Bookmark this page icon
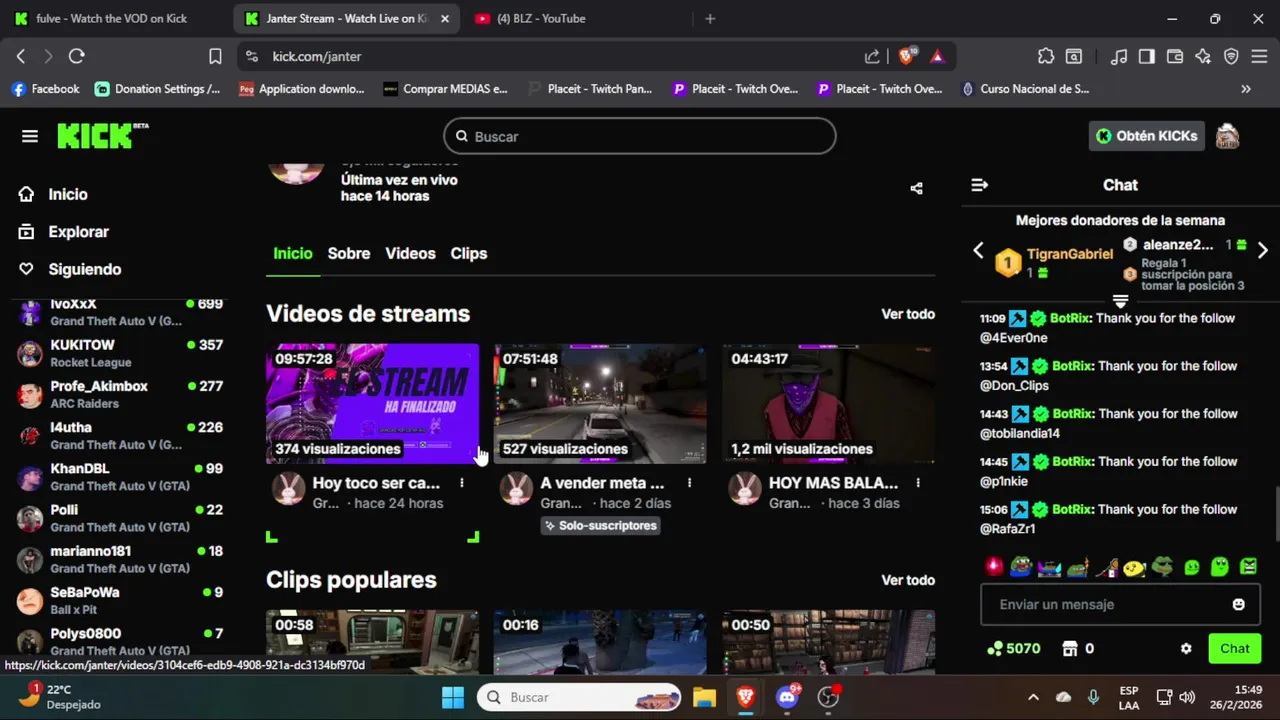This screenshot has width=1280, height=720. coord(215,56)
